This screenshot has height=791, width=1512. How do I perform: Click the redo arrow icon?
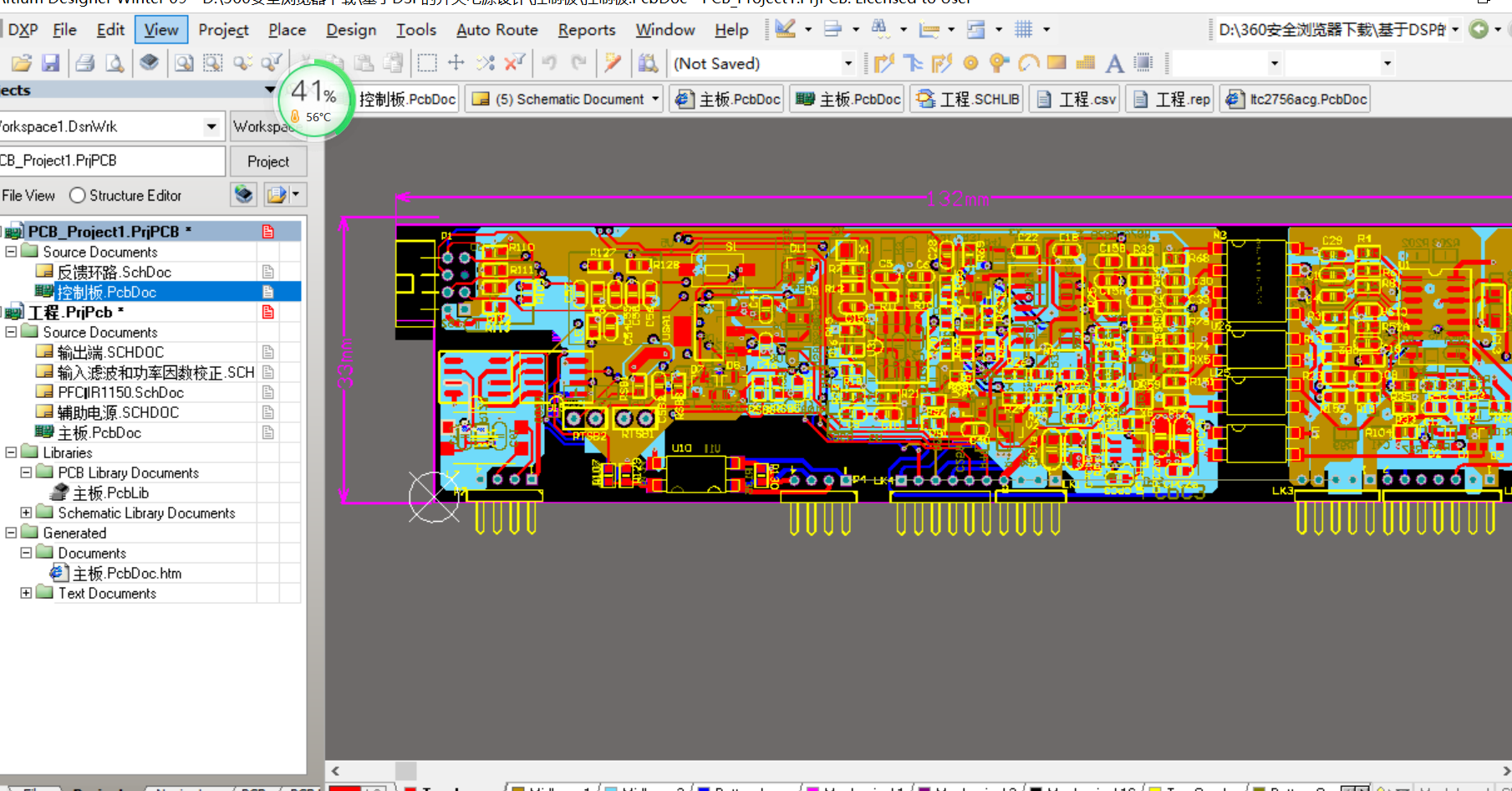tap(578, 63)
